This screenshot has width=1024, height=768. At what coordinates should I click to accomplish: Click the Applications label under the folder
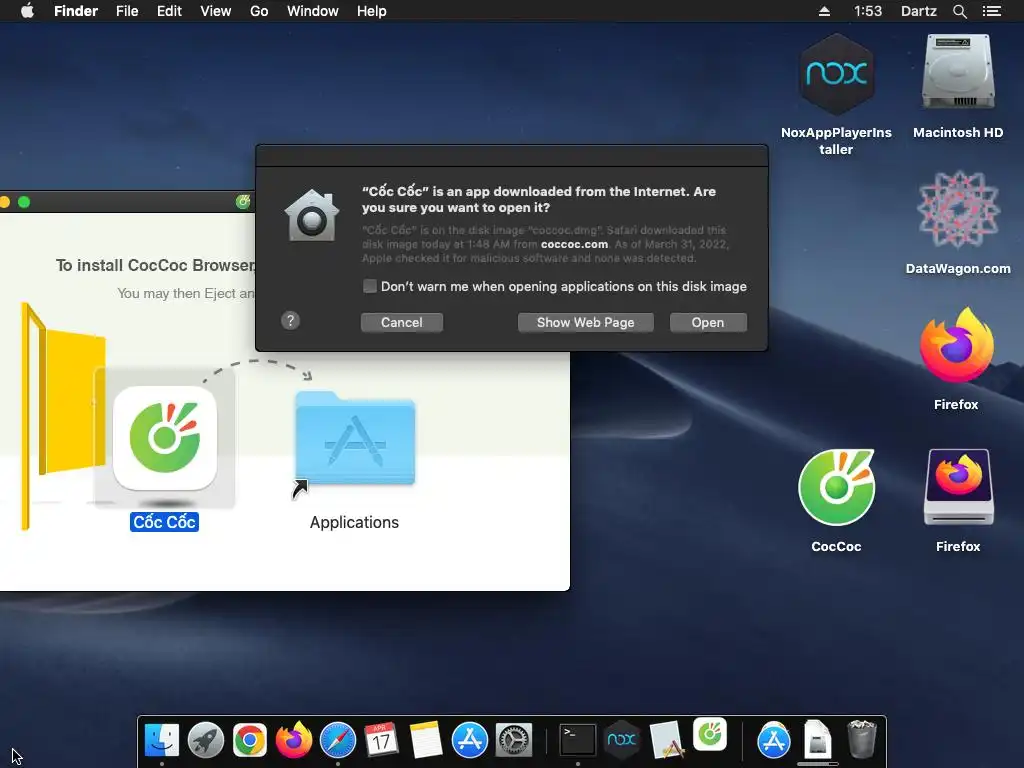click(x=354, y=522)
